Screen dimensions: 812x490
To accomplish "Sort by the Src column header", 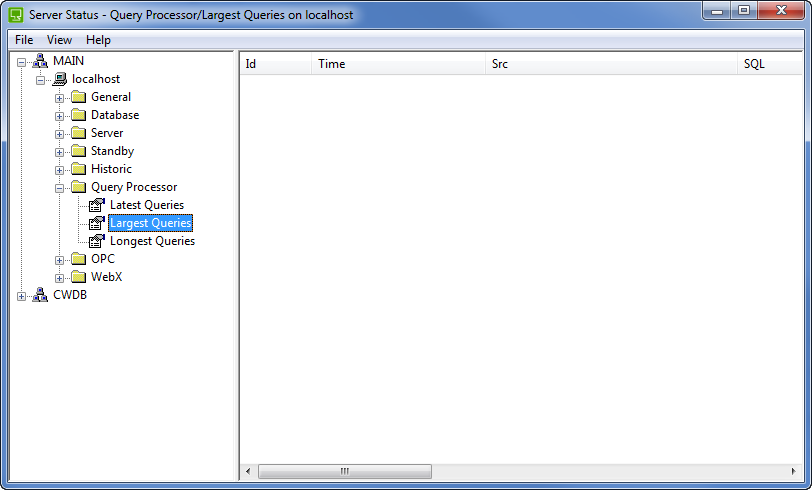I will point(611,64).
